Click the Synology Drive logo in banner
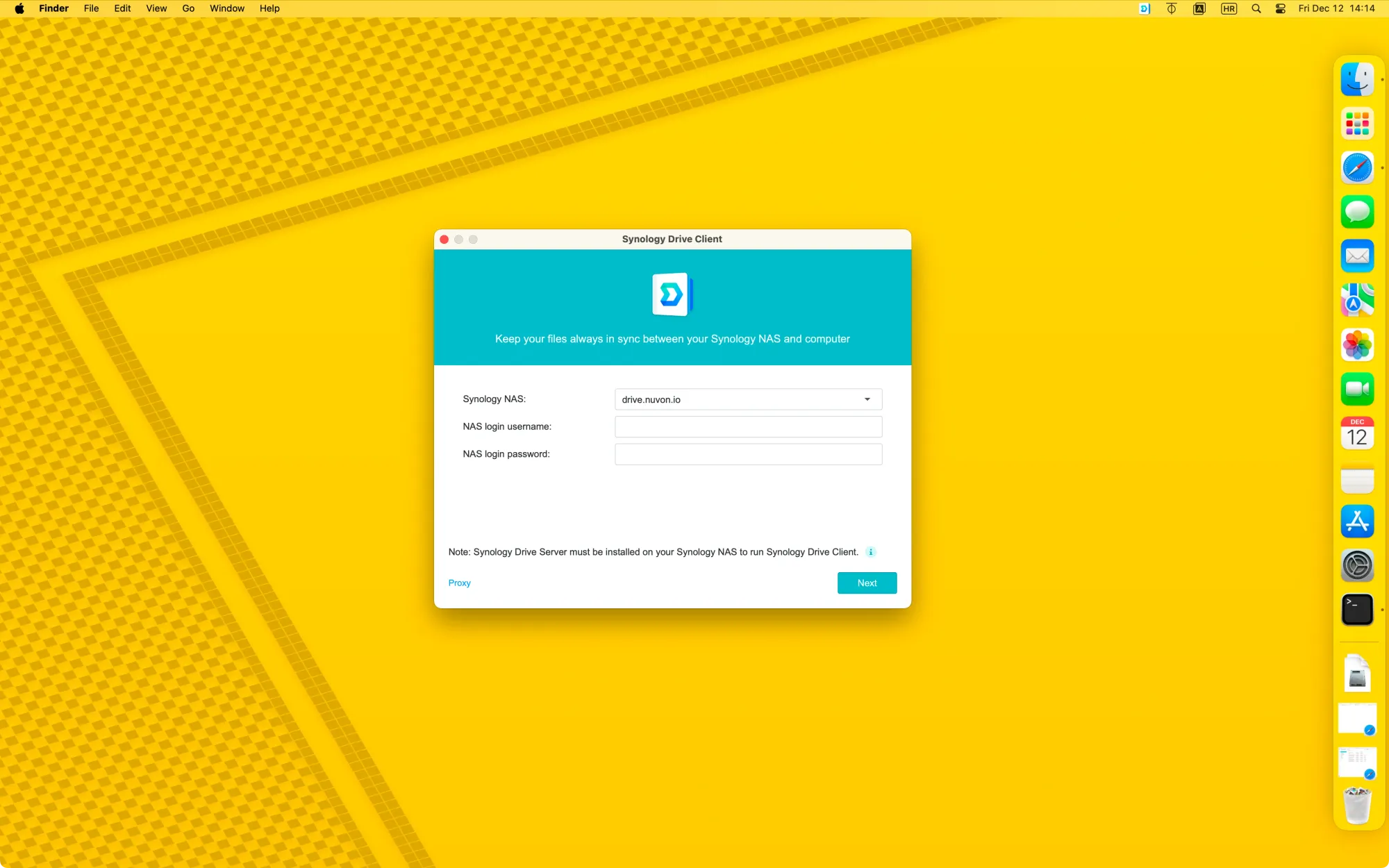This screenshot has height=868, width=1389. pyautogui.click(x=672, y=294)
